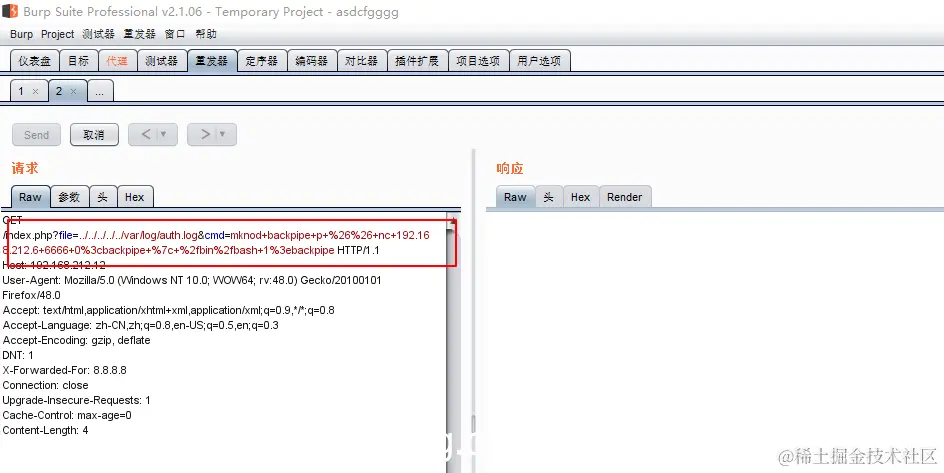
Task: Click the Send button
Action: (37, 135)
